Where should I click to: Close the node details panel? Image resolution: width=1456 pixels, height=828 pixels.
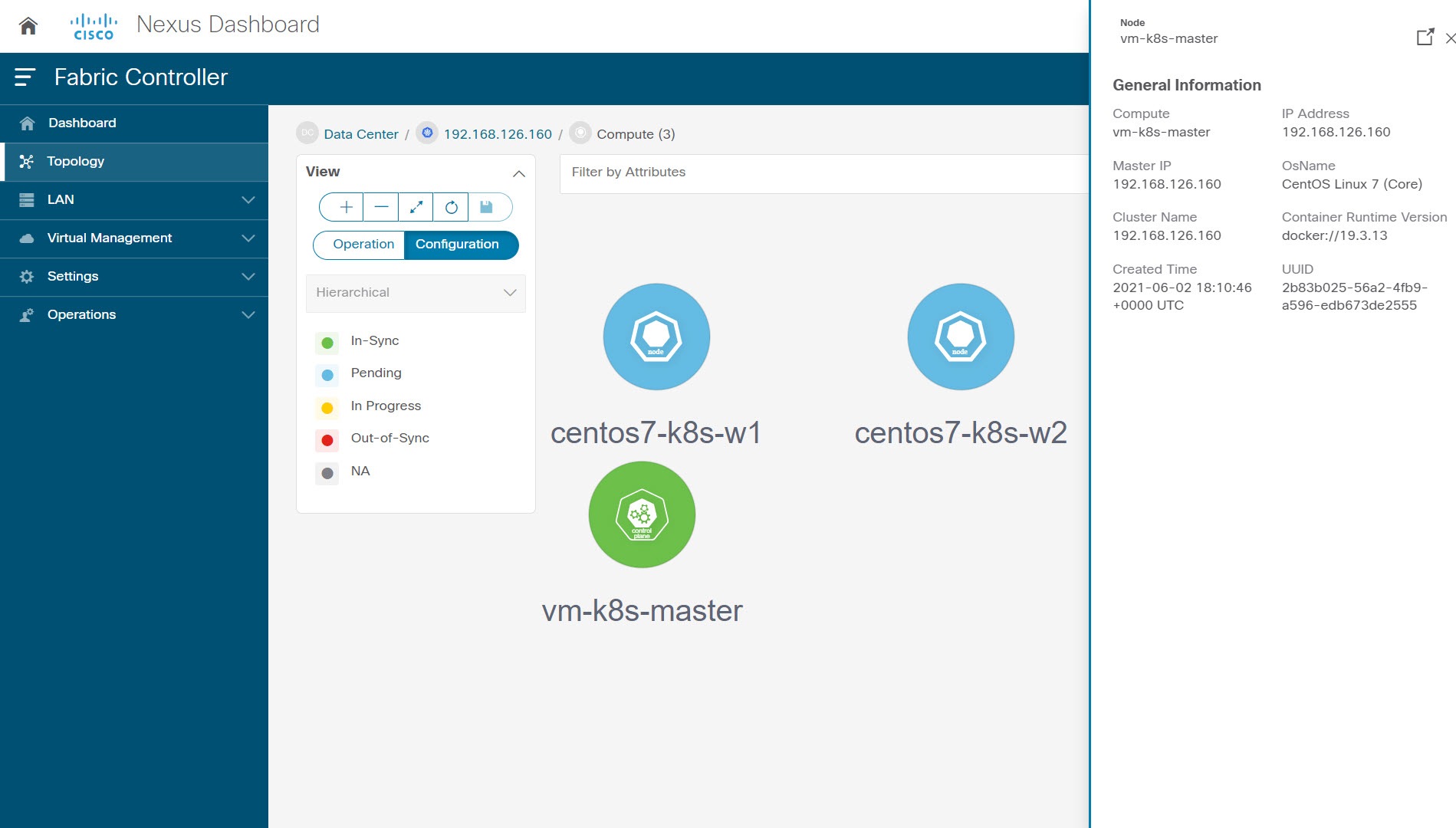(1450, 38)
